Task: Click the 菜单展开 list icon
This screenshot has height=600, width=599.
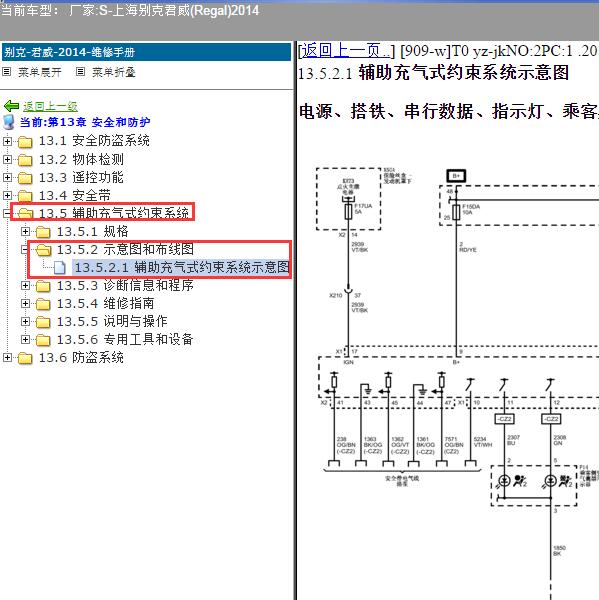Action: click(x=7, y=72)
